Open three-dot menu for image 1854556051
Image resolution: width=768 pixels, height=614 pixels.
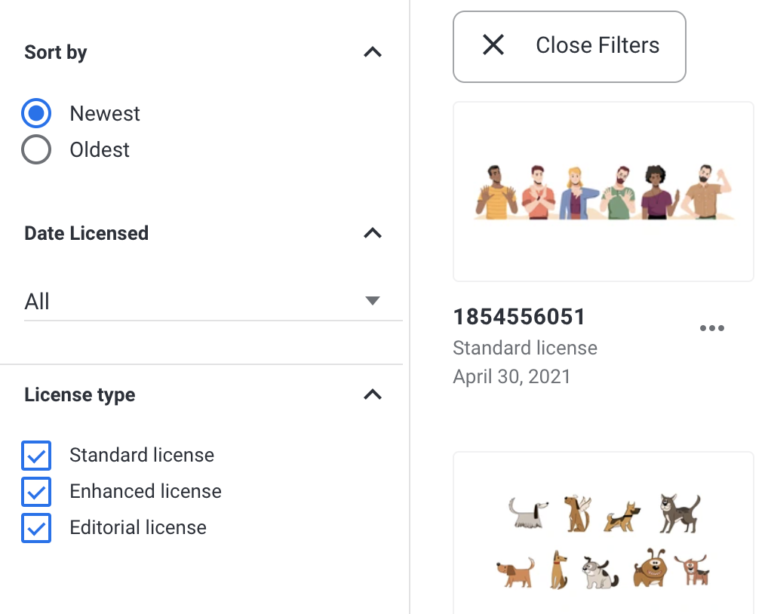[x=712, y=328]
